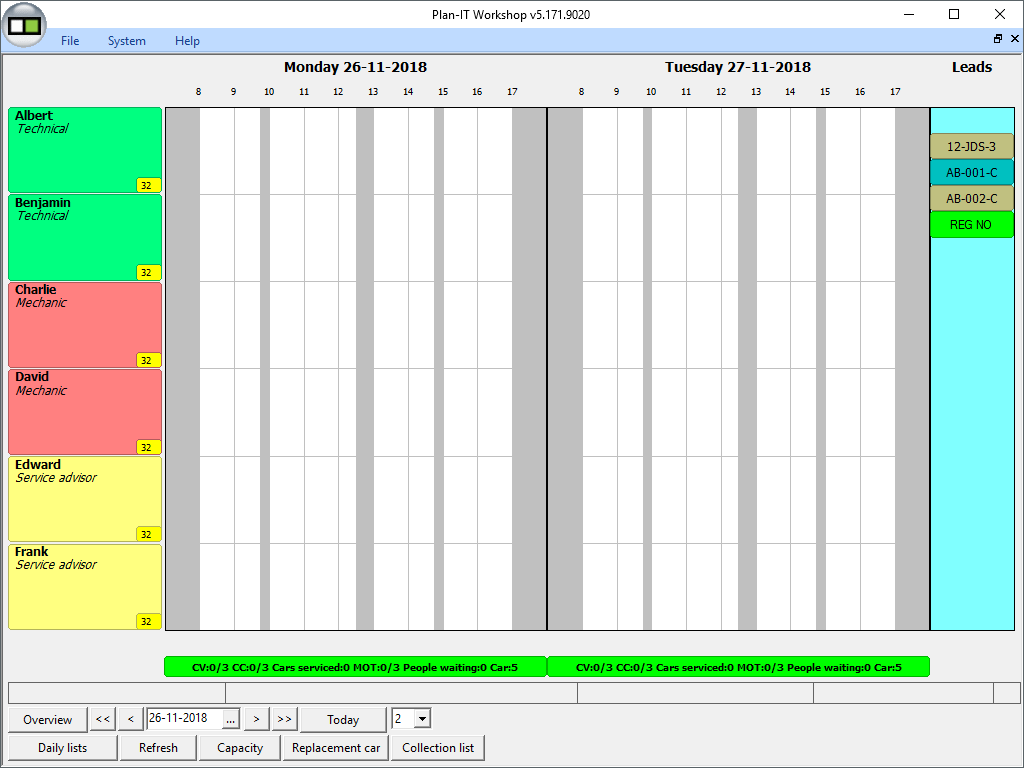
Task: Open the Overview screen
Action: coord(48,720)
